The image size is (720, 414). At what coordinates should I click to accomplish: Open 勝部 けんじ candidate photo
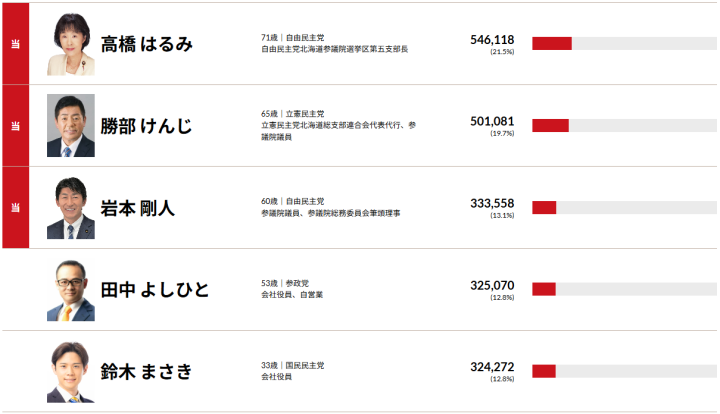71,126
